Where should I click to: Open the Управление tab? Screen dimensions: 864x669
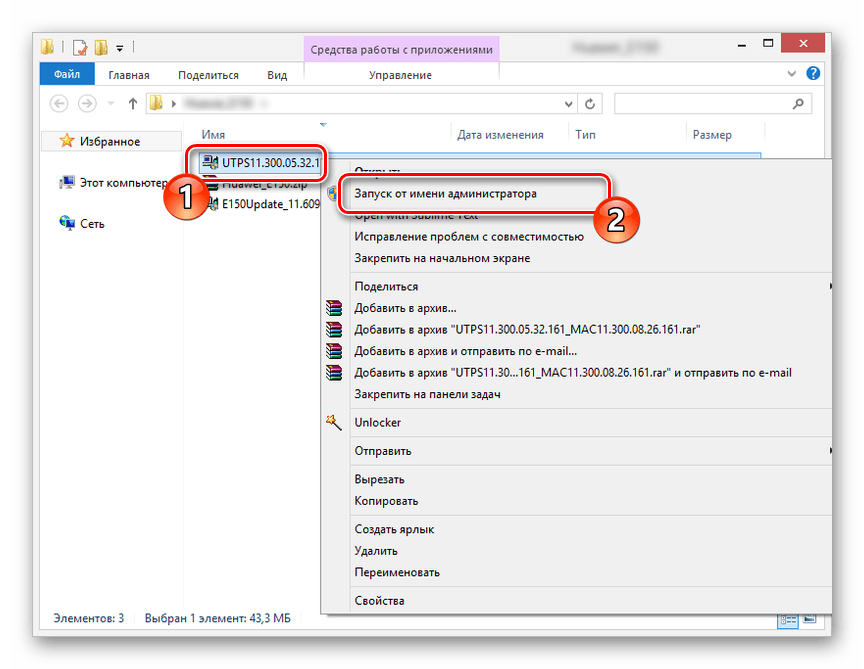coord(400,75)
